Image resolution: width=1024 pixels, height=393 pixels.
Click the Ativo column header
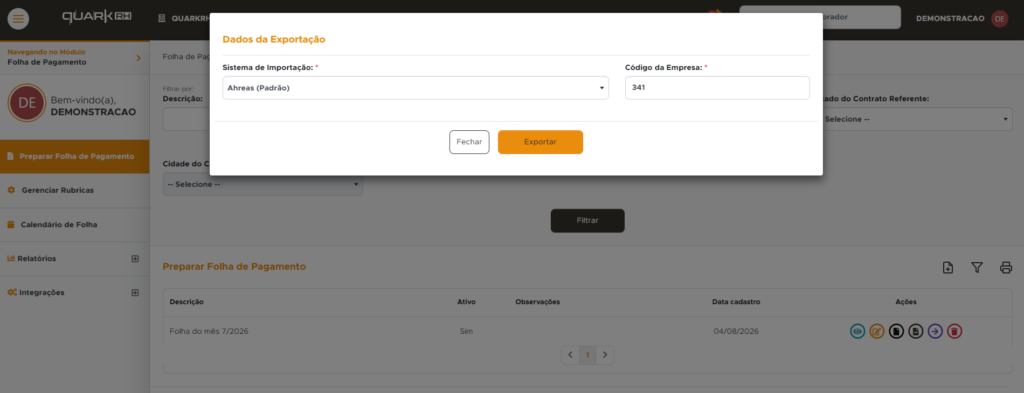(x=466, y=302)
